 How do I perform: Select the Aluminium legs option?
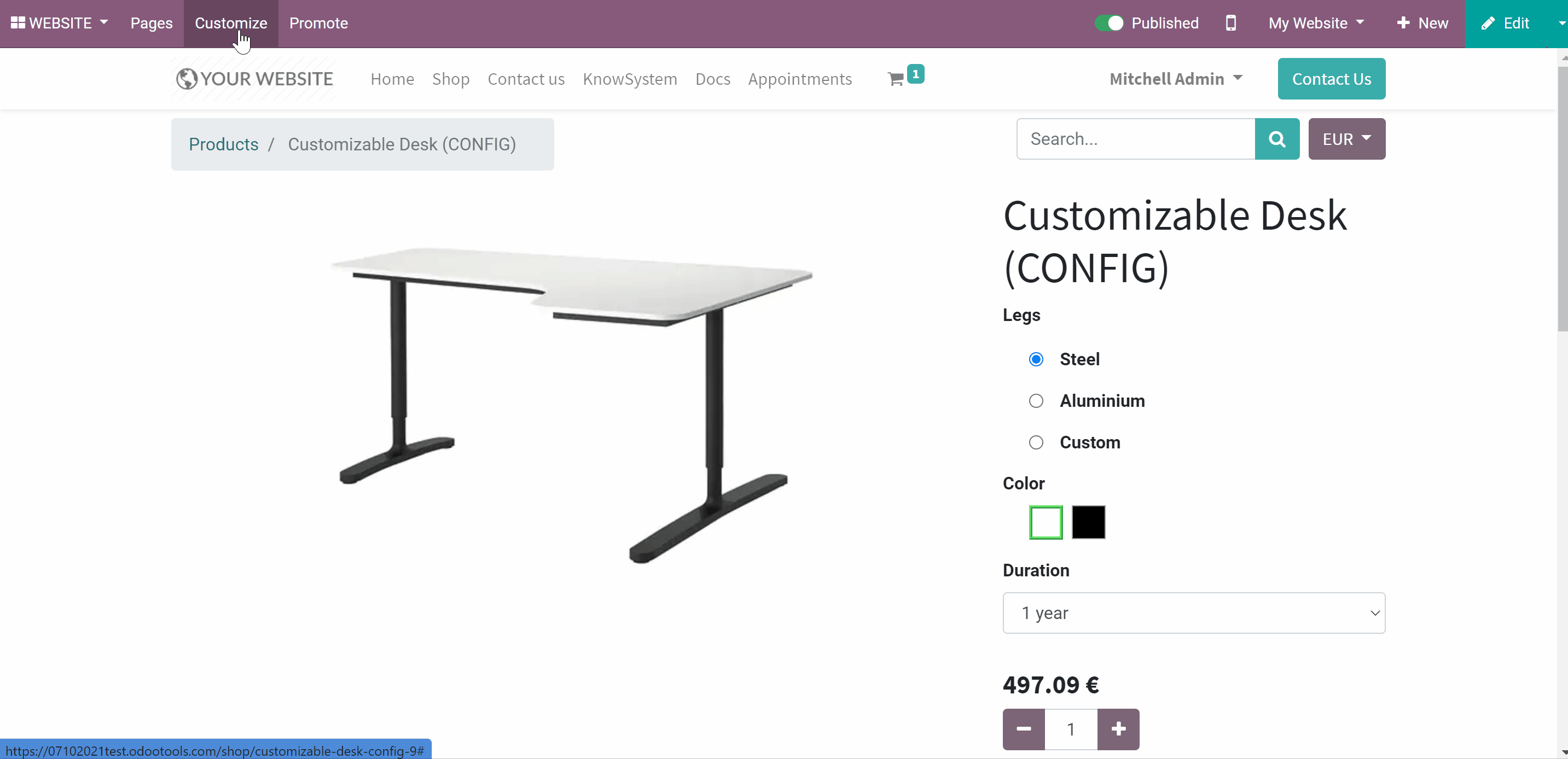(x=1036, y=401)
